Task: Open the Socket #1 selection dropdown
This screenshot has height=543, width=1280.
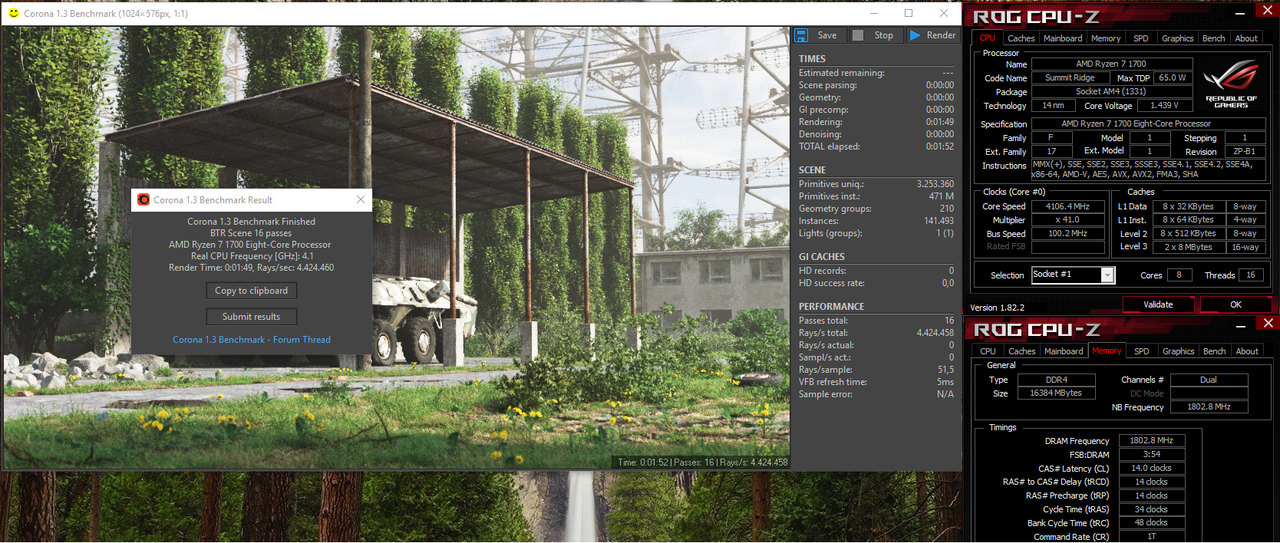Action: [1107, 275]
